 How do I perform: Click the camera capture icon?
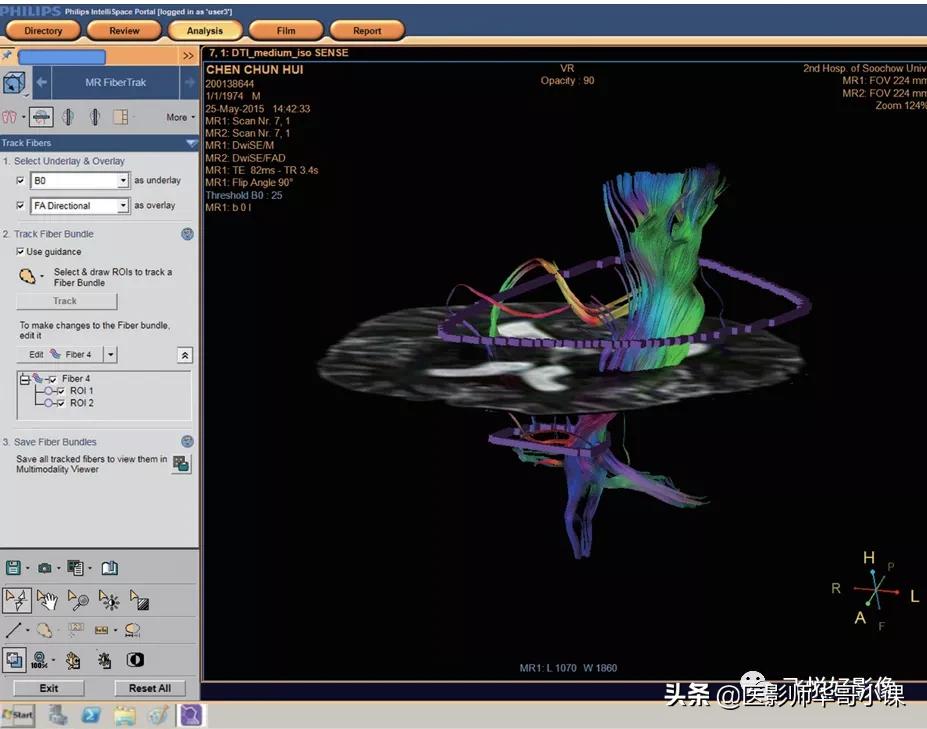tap(45, 568)
